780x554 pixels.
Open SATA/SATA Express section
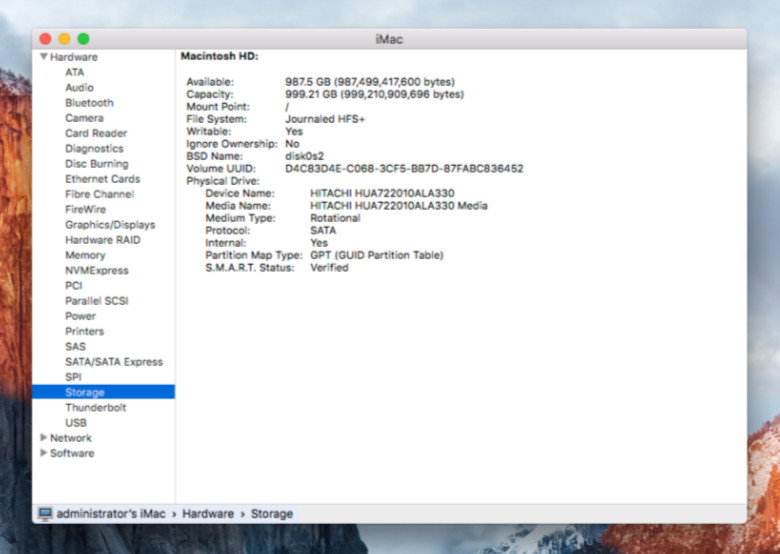coord(114,362)
